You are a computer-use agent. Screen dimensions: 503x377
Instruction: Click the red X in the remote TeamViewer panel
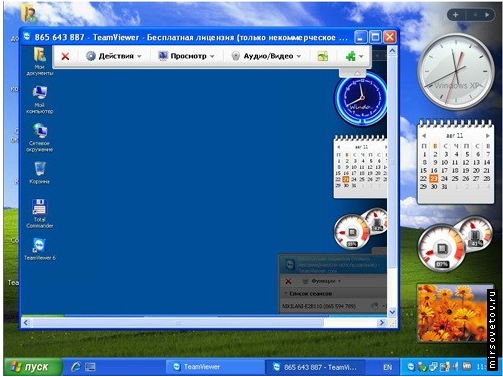point(288,281)
